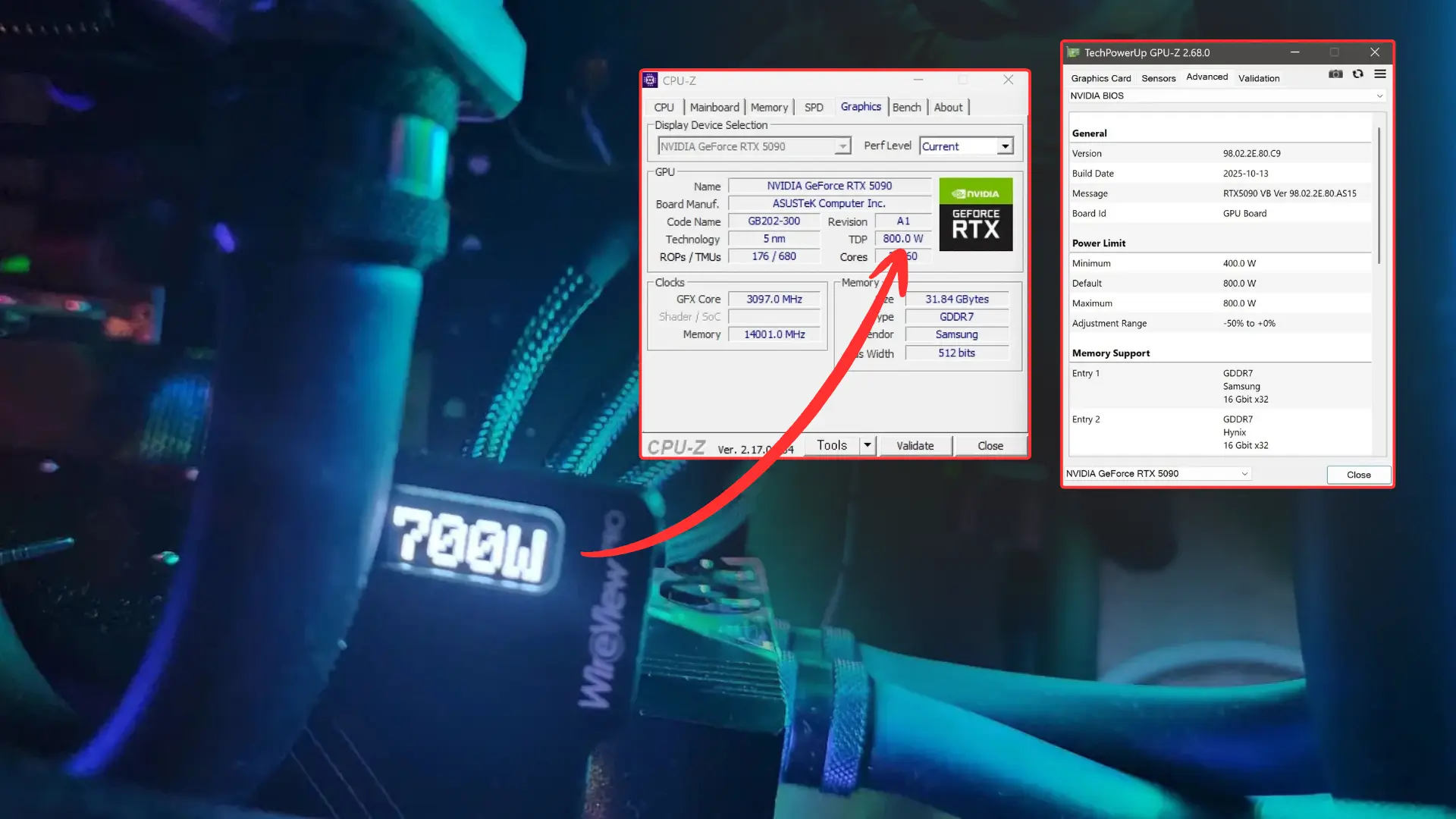Click the GPU-Z screenshot camera icon
Screen dimensions: 1456x819
pyautogui.click(x=1335, y=74)
